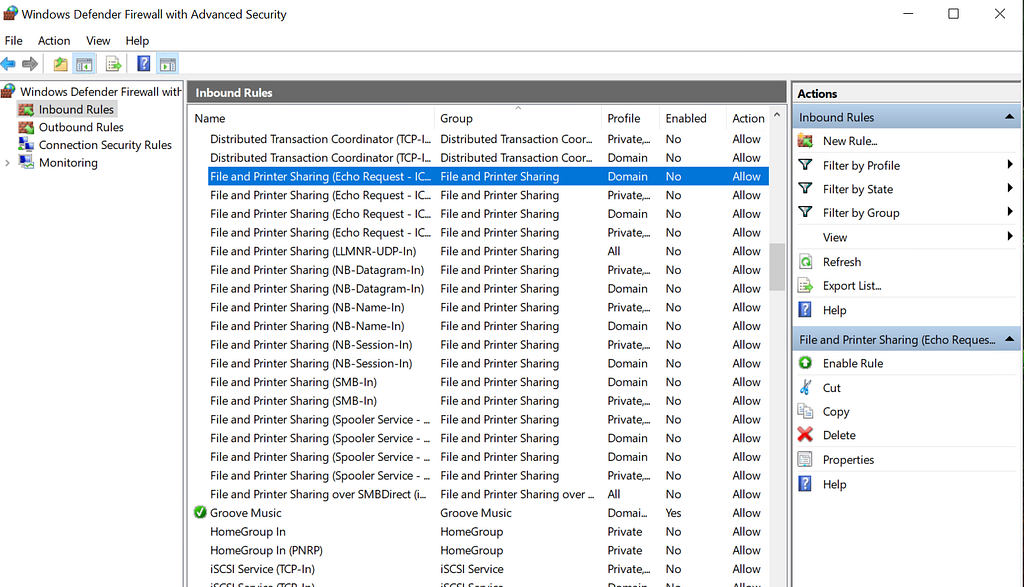Click the firewall icon beside Inbound Rules tree node
This screenshot has height=587, width=1024.
26,110
